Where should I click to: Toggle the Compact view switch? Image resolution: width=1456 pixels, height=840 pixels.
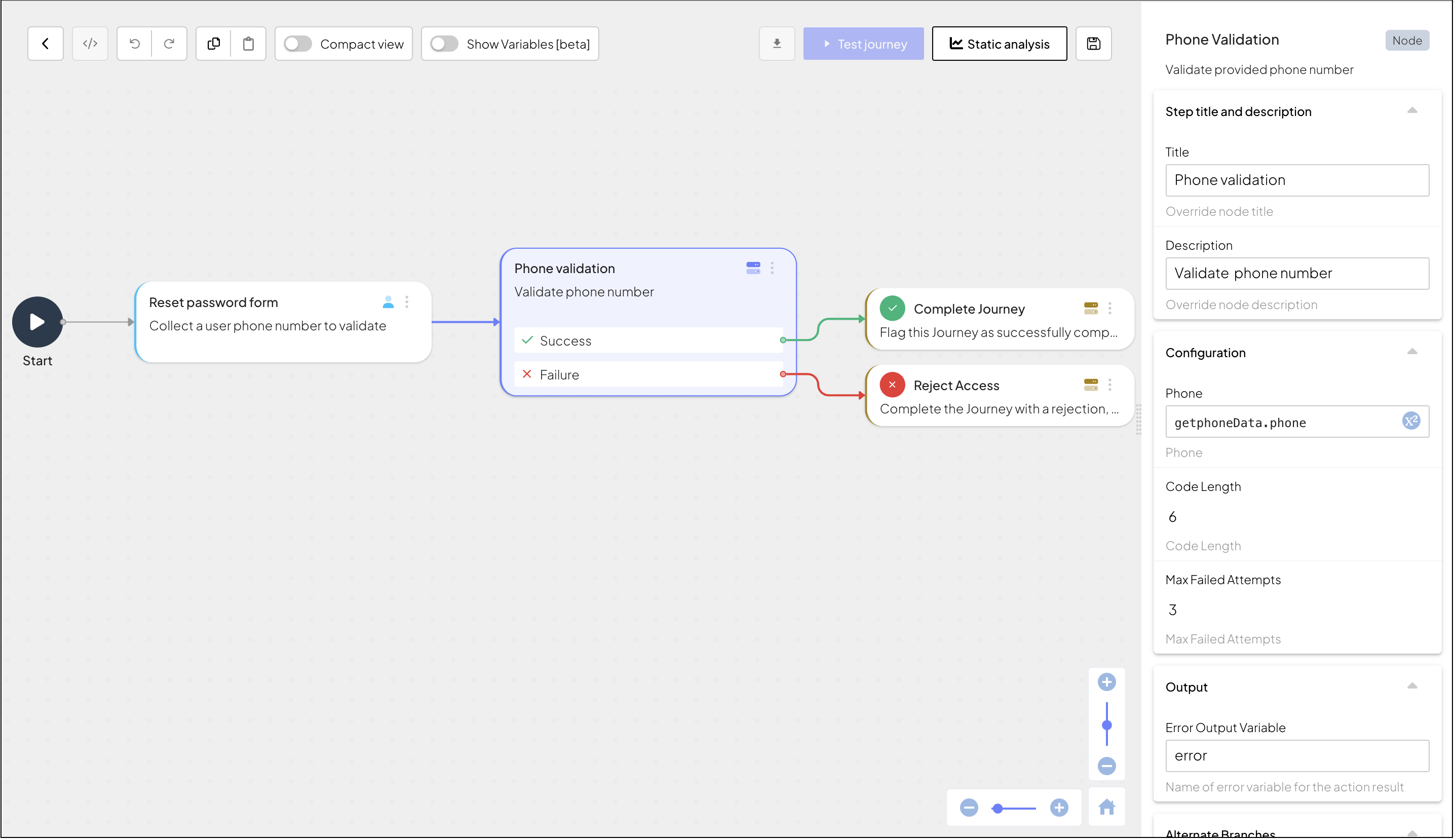(x=298, y=44)
